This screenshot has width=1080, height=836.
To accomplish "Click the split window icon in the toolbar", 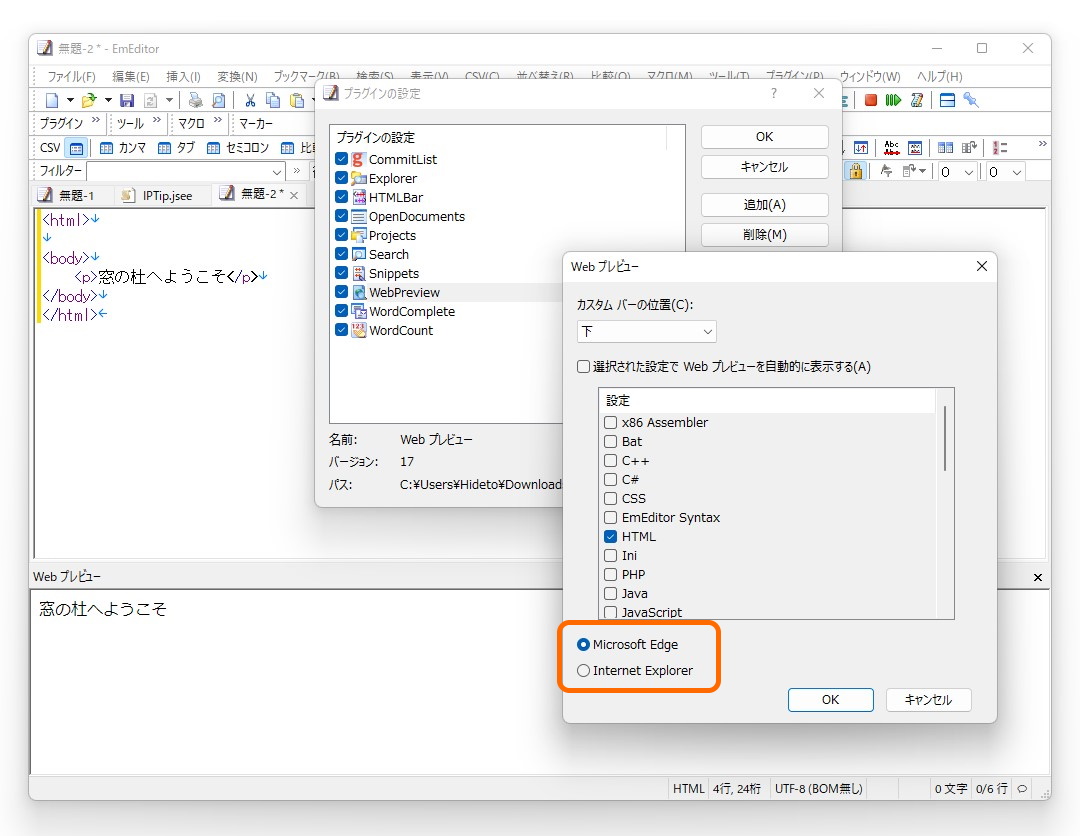I will 947,100.
